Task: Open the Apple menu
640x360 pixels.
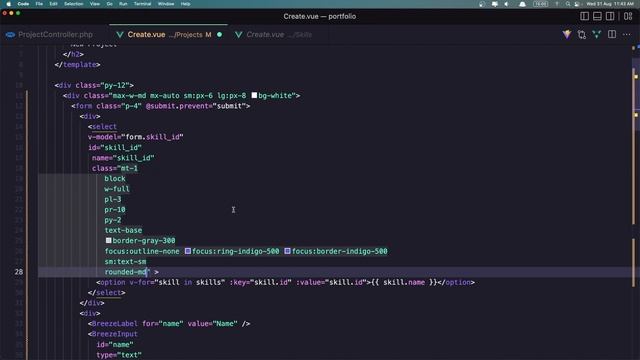Action: [9, 4]
